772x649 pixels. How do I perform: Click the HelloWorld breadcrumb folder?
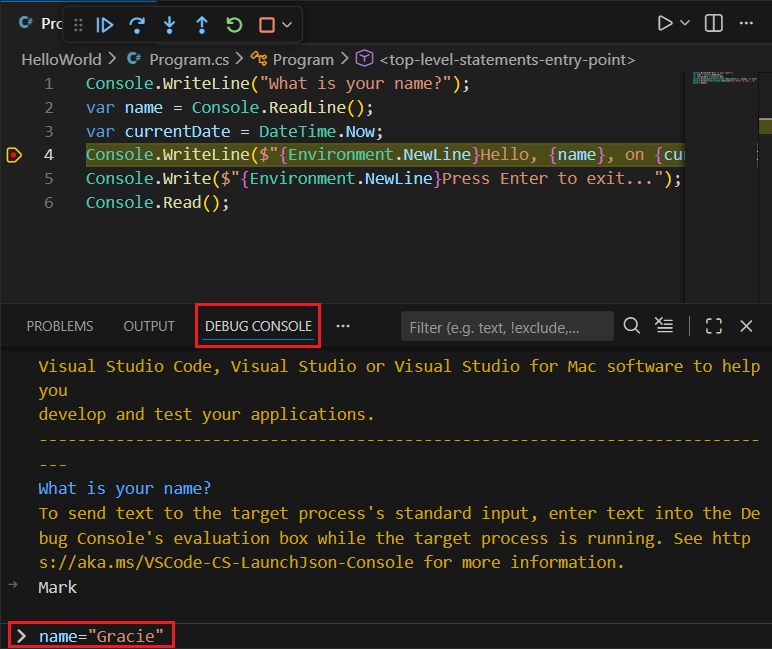(x=61, y=60)
